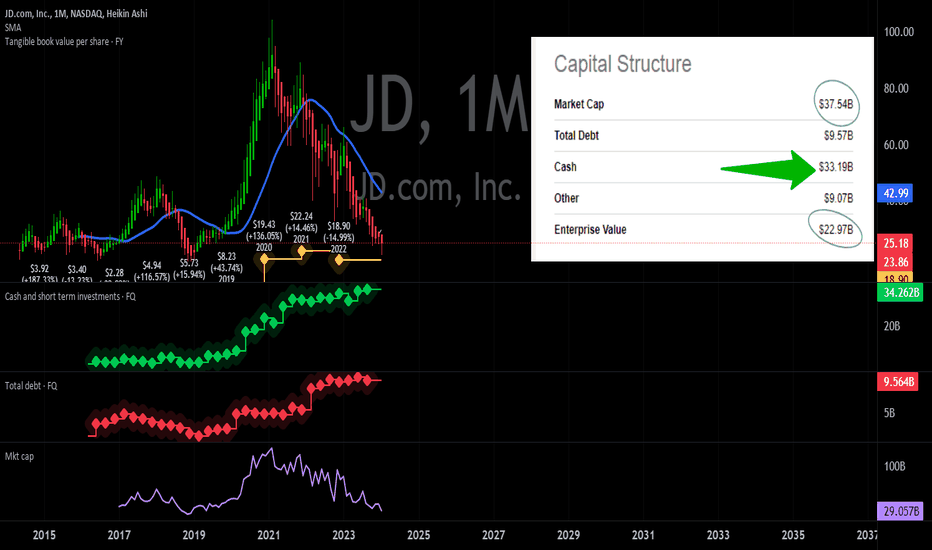Click the blue 42.99 SMA price tag
This screenshot has width=932, height=550.
(x=896, y=193)
